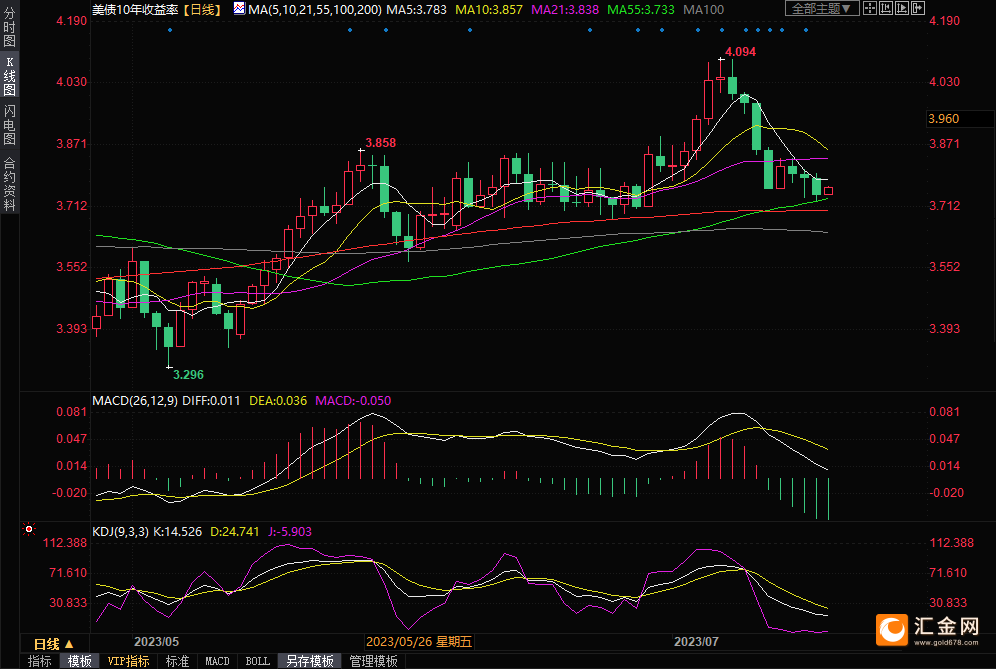Select the K线图 side tab
Screen dimensions: 996x669
pyautogui.click(x=10, y=76)
